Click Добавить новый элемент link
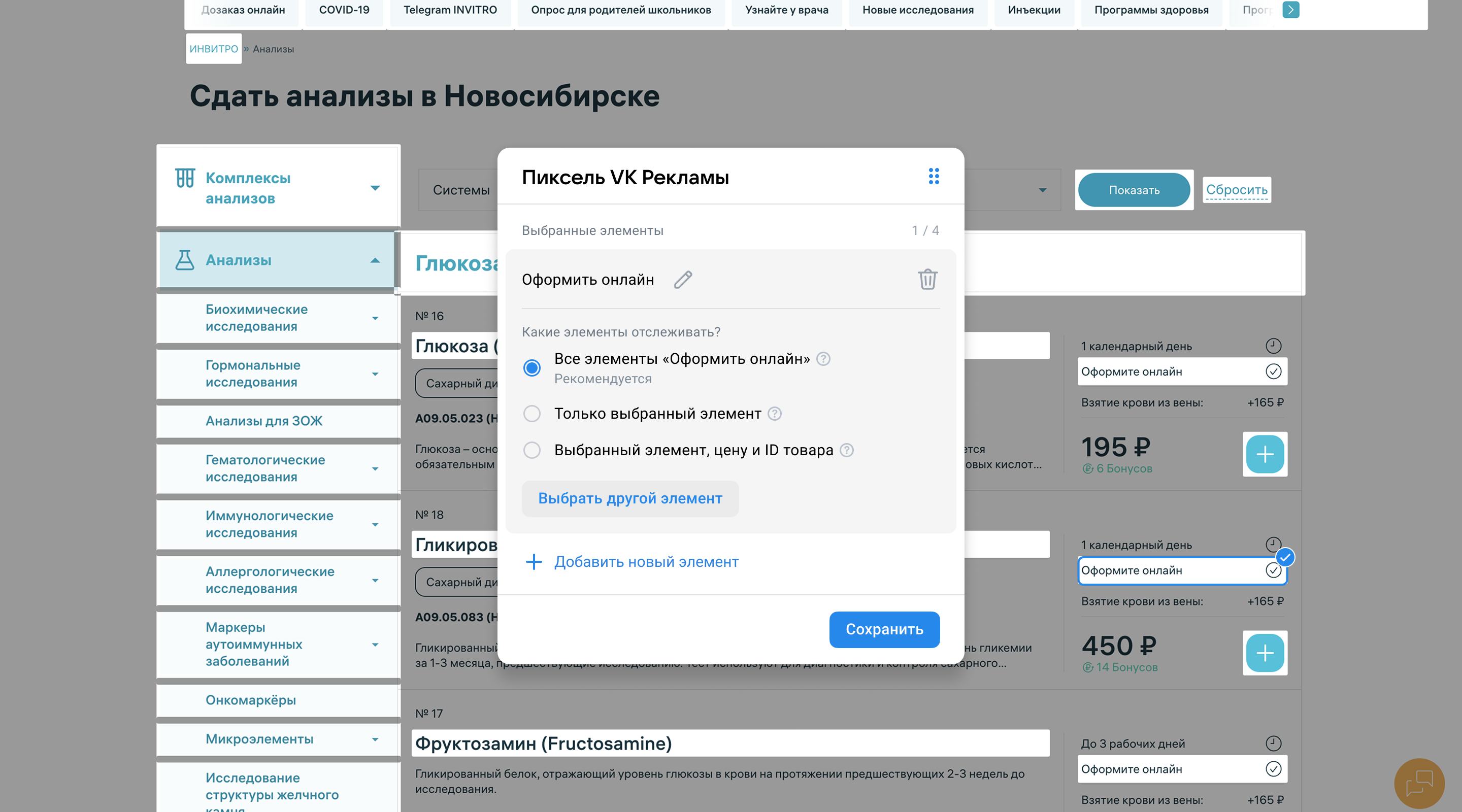 (x=646, y=562)
